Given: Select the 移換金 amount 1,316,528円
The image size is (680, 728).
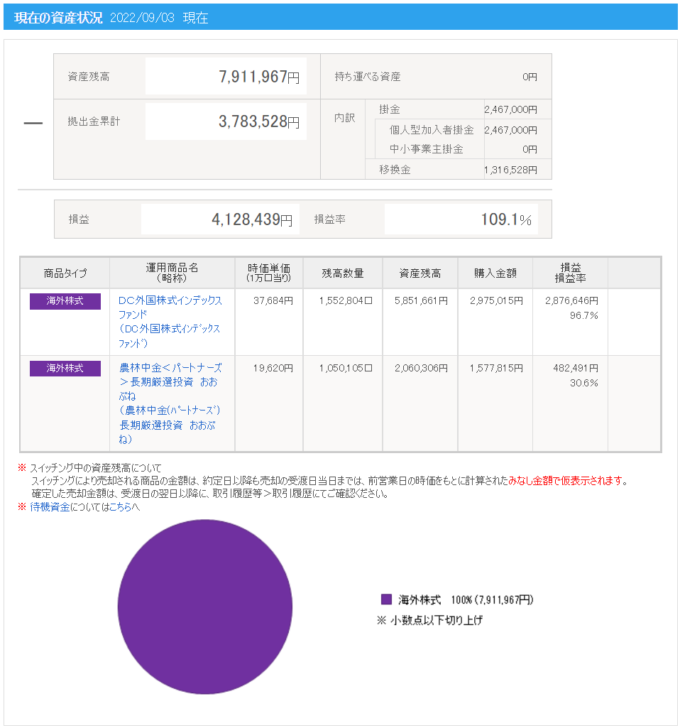Looking at the screenshot, I should [511, 170].
